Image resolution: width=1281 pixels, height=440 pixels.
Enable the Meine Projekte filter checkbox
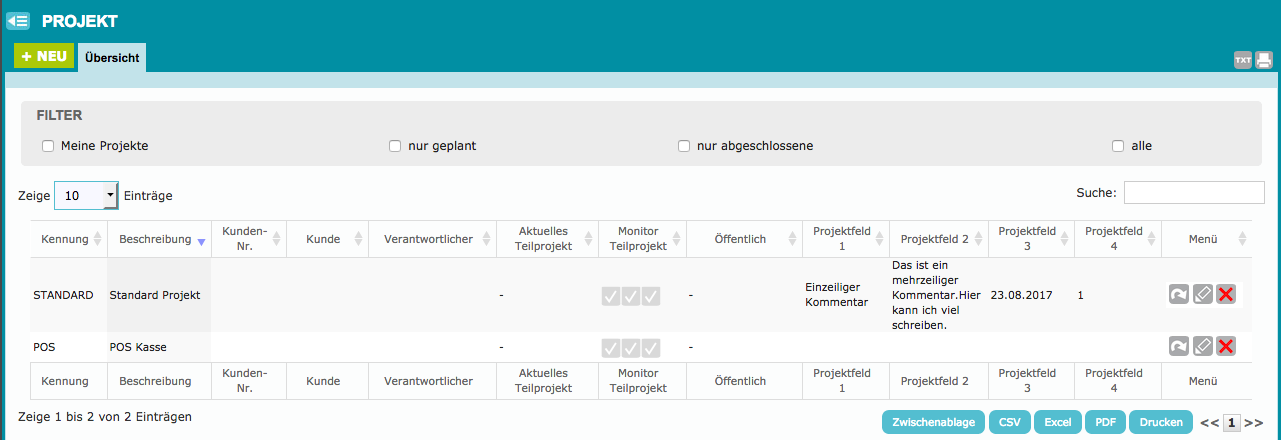[48, 146]
